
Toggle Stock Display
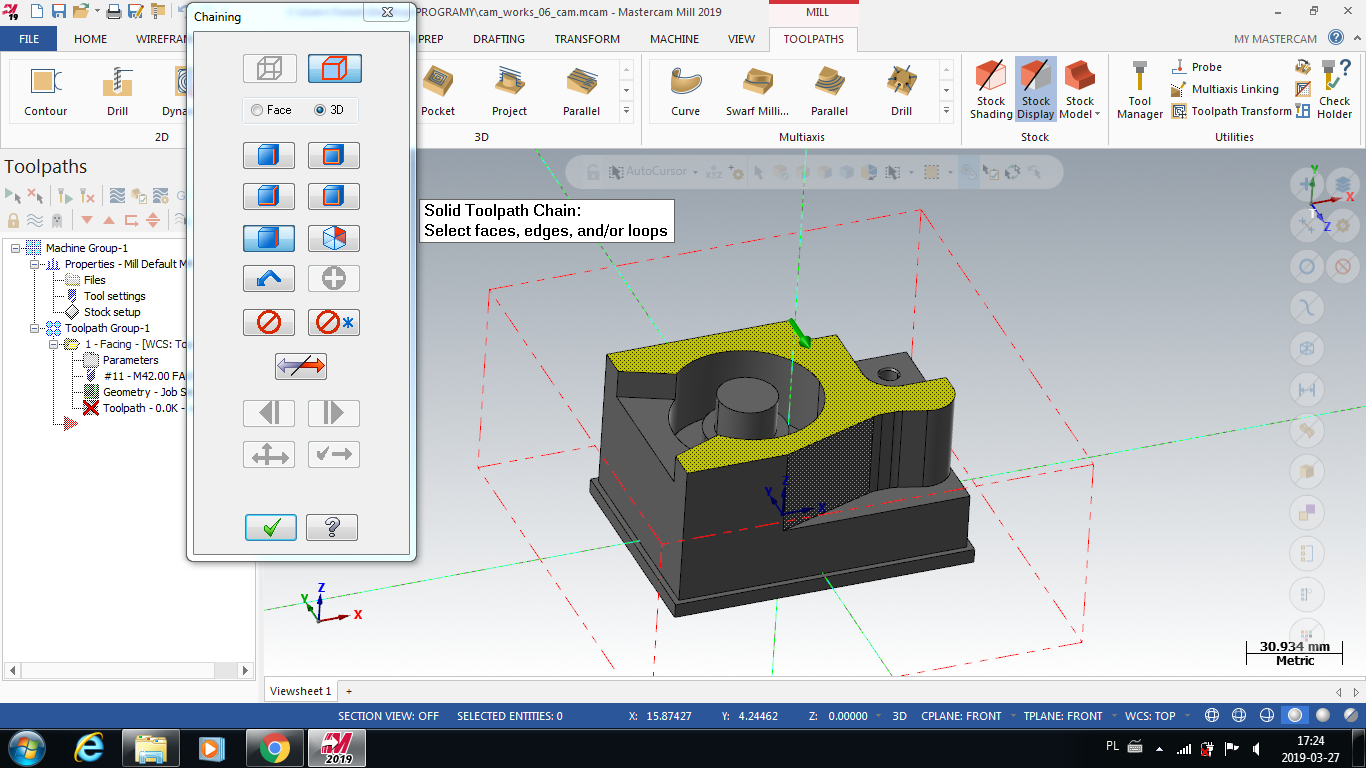pyautogui.click(x=1036, y=90)
